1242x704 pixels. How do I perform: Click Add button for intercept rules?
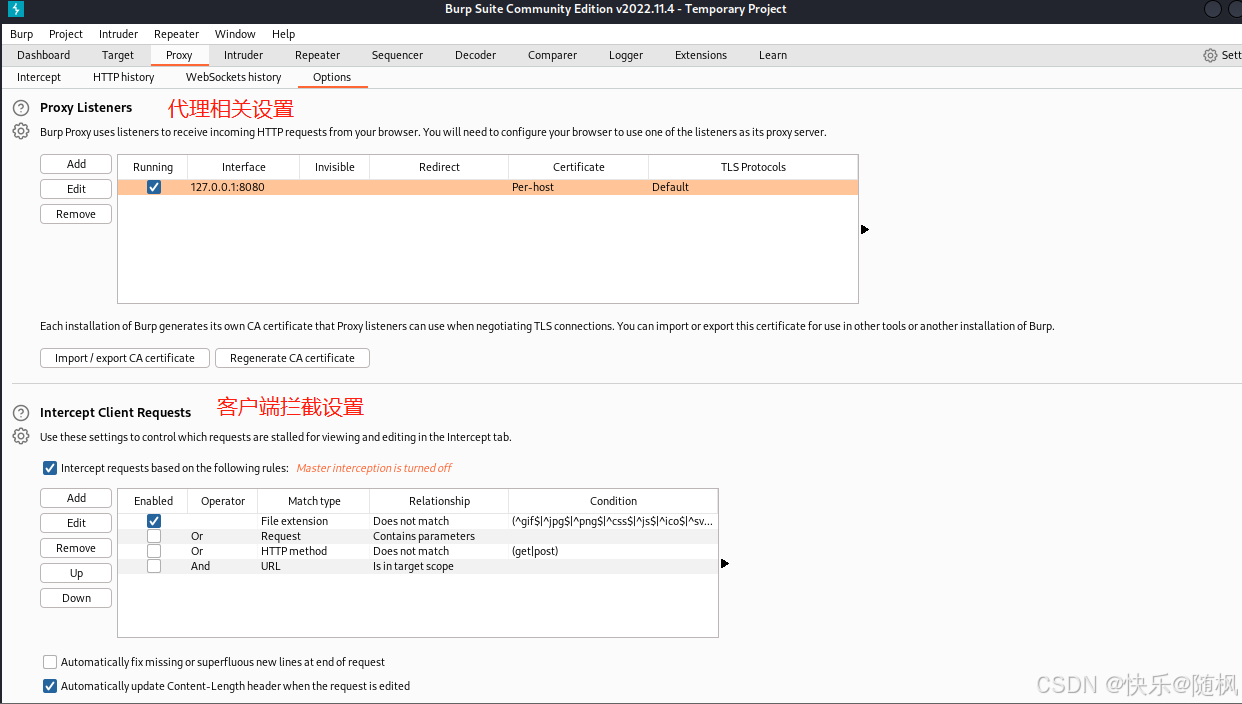click(x=76, y=498)
